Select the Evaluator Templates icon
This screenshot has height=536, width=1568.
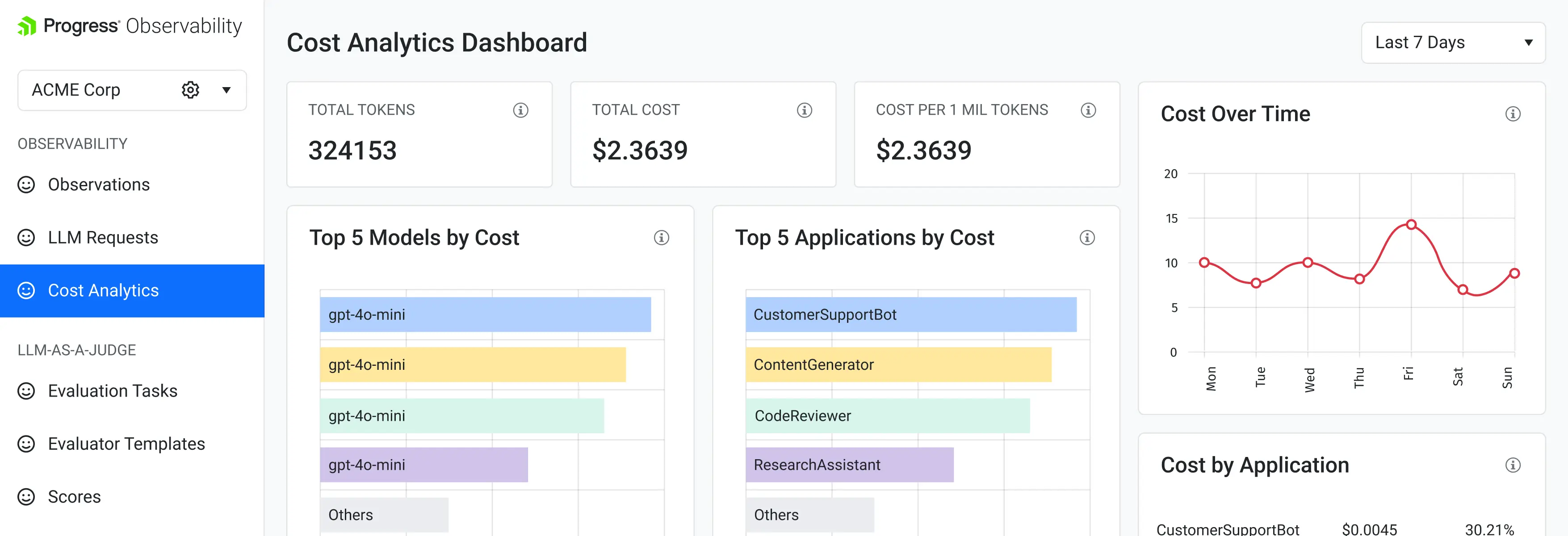pos(25,444)
